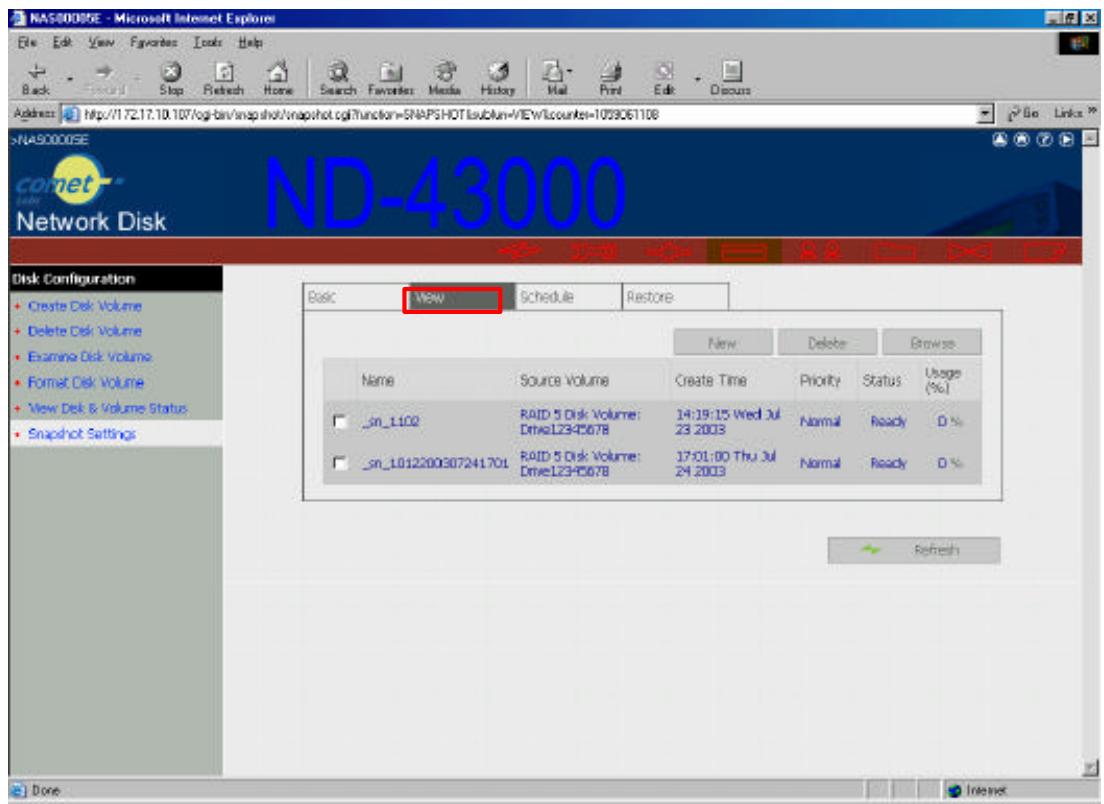Check the box for snapshot _sn_1102
1104x804 pixels.
340,421
